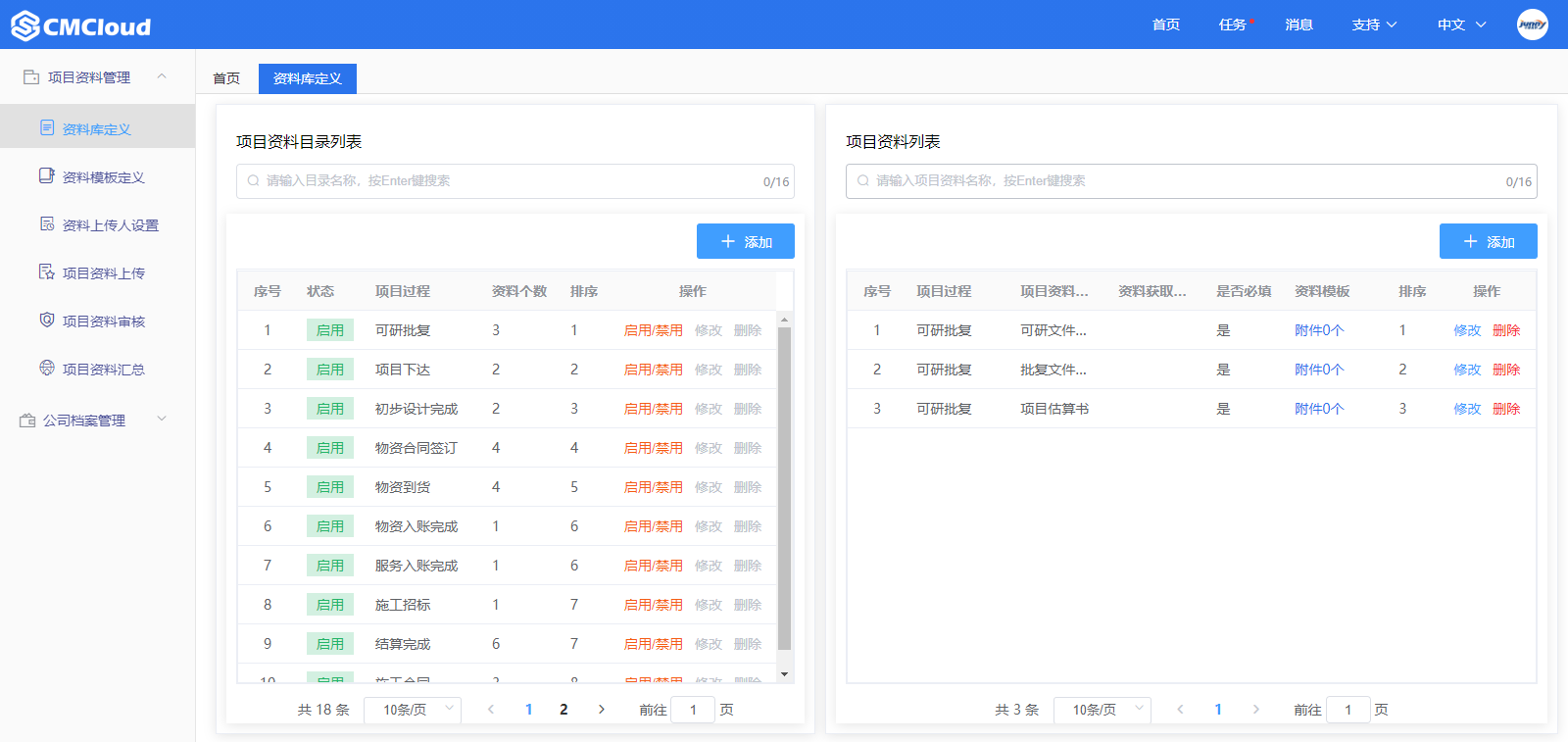This screenshot has height=742, width=1568.
Task: Click page 1 in 项目资料列表 pagination
Action: (x=1218, y=710)
